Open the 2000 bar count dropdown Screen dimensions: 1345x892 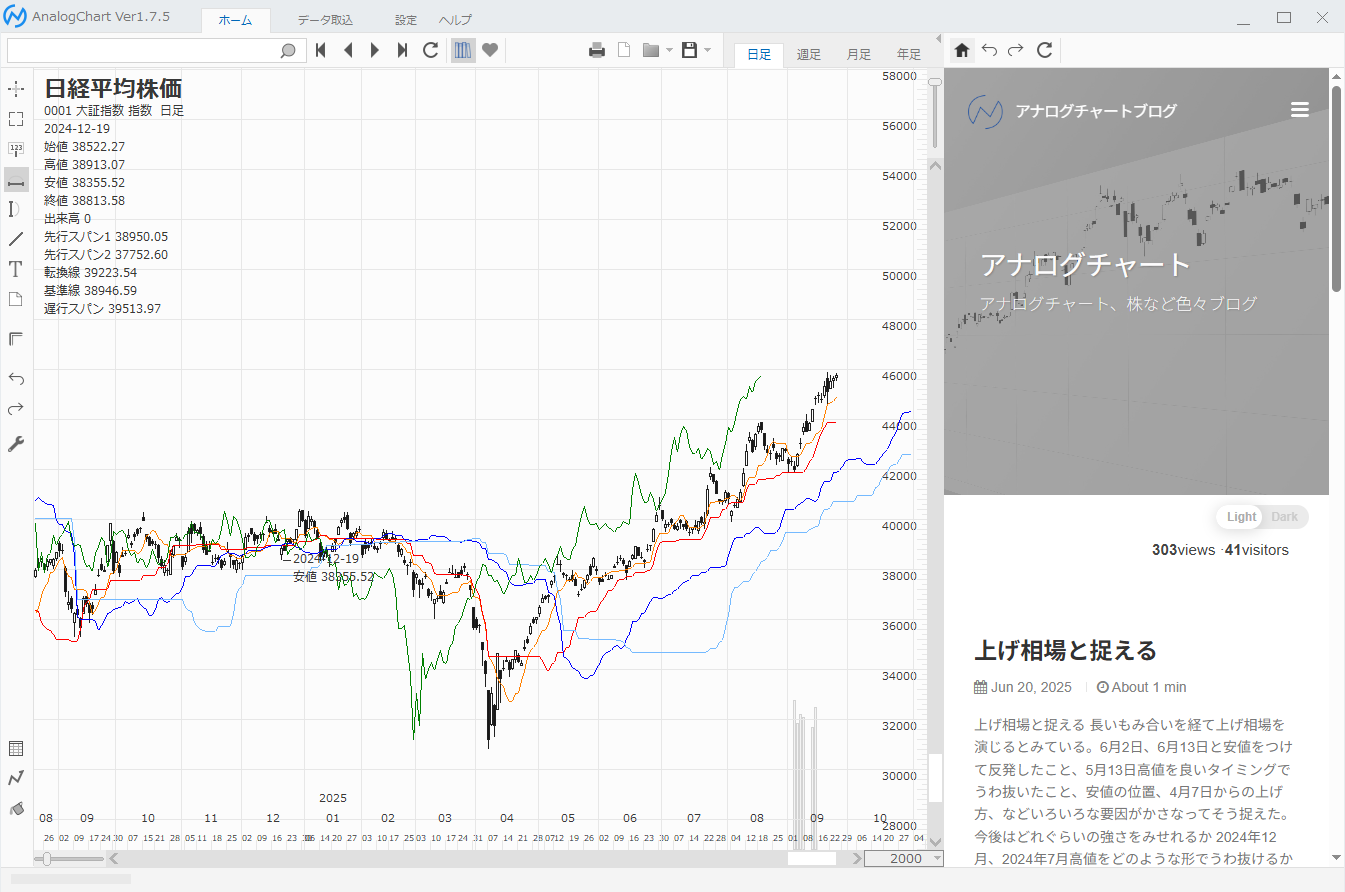pos(936,858)
